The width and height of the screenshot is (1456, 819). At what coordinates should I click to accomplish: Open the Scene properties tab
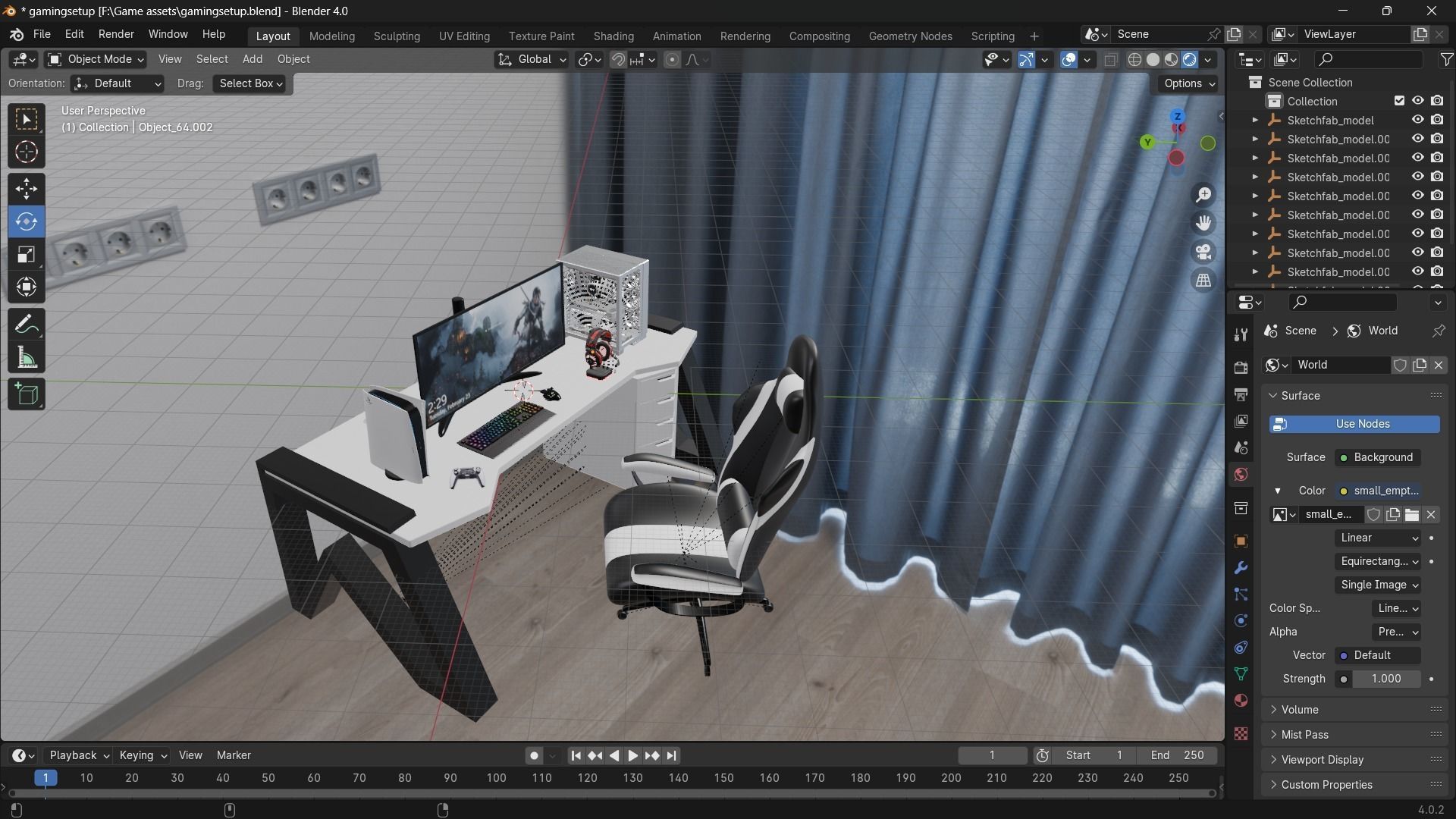(1241, 447)
